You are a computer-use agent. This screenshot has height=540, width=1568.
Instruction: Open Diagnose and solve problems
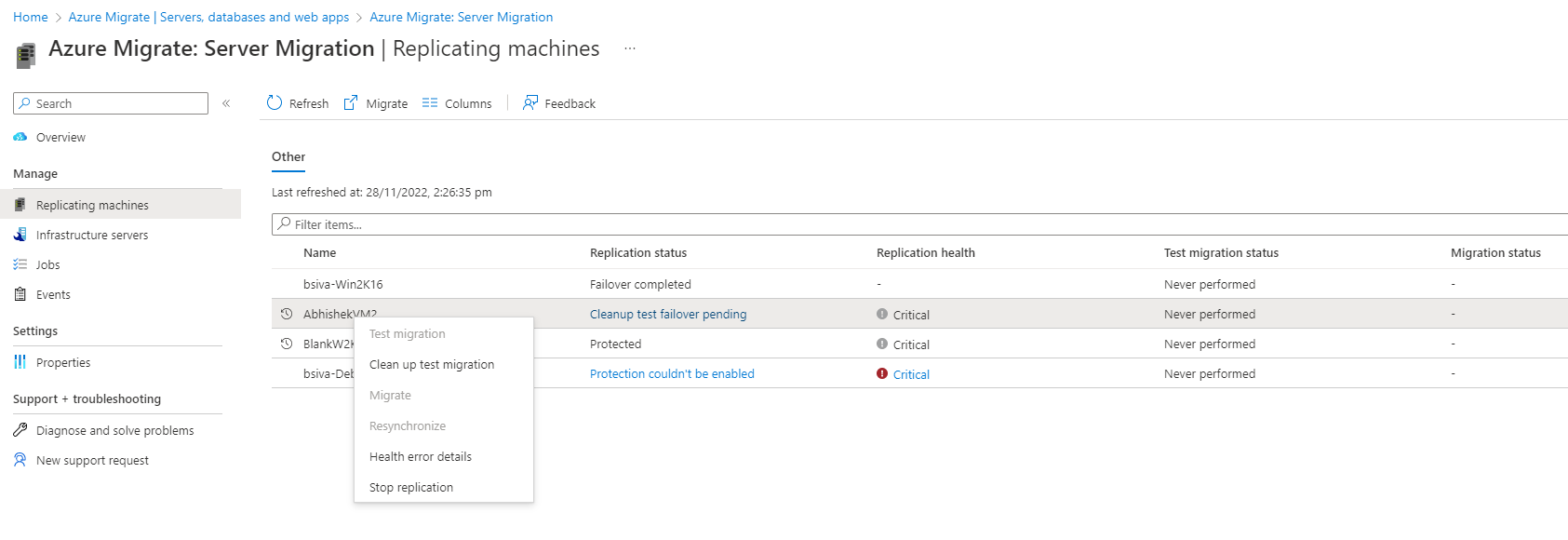point(114,431)
